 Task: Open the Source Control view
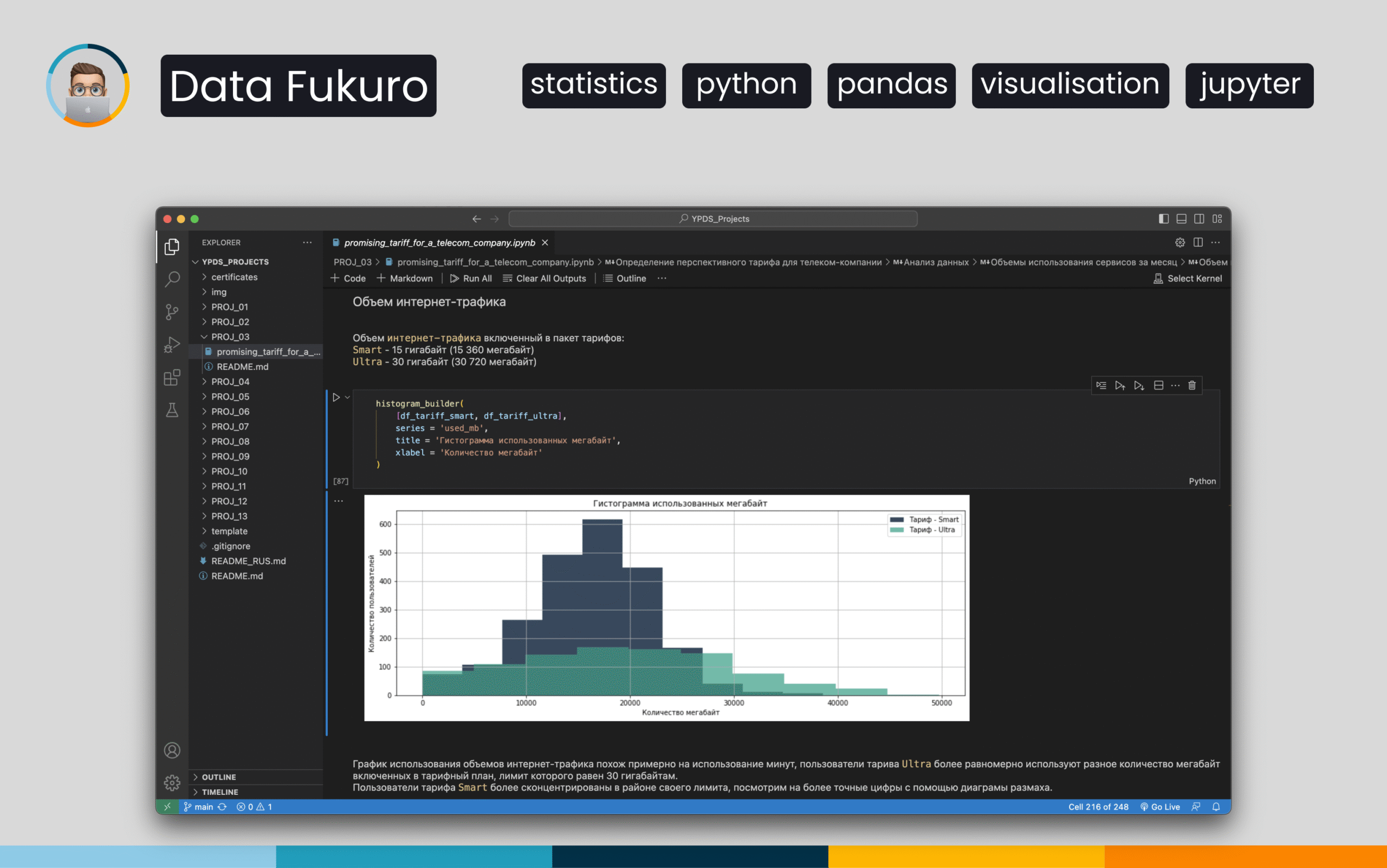pos(172,312)
